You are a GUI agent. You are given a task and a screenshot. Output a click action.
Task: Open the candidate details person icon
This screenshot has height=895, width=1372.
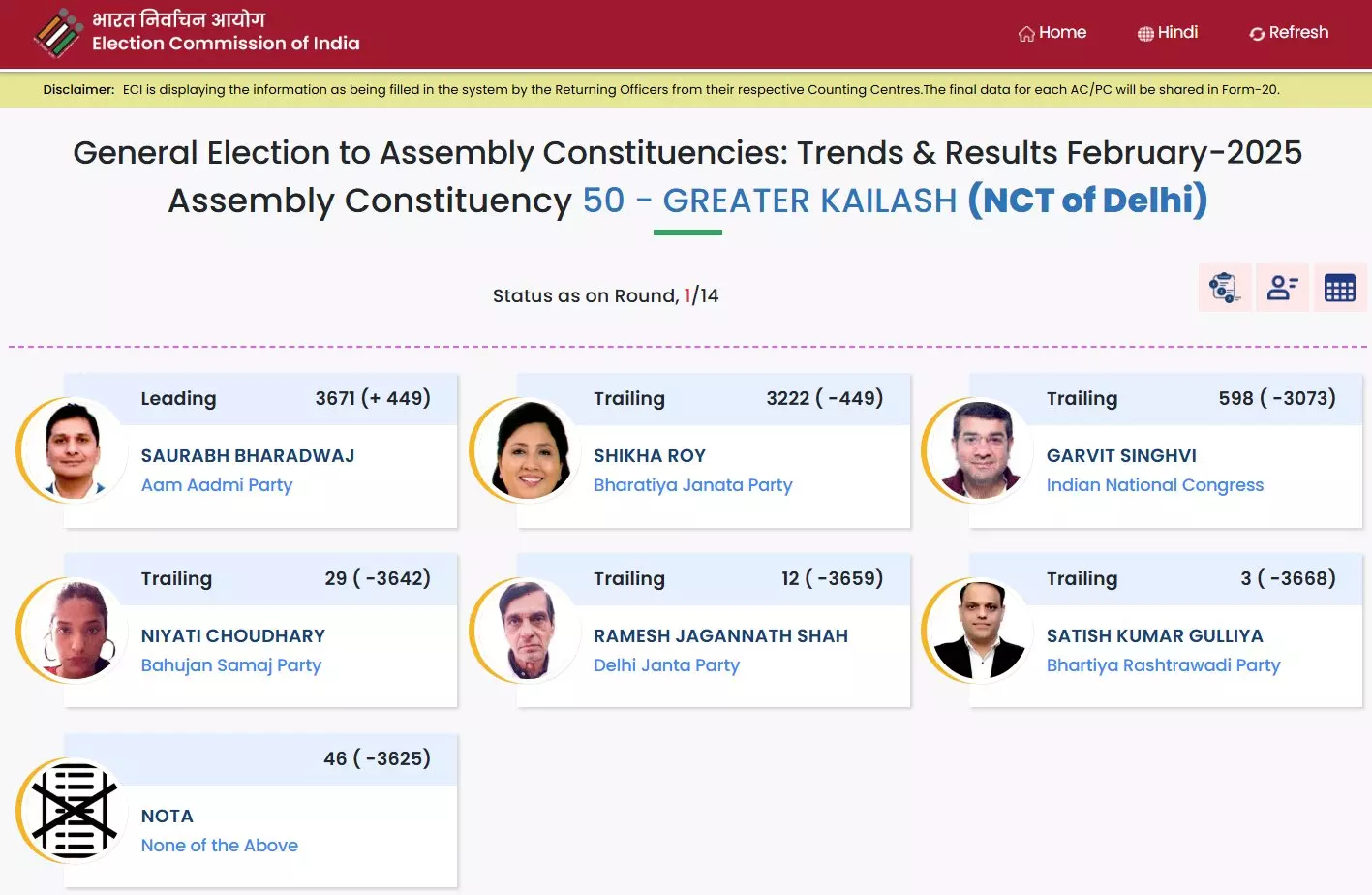pos(1282,288)
